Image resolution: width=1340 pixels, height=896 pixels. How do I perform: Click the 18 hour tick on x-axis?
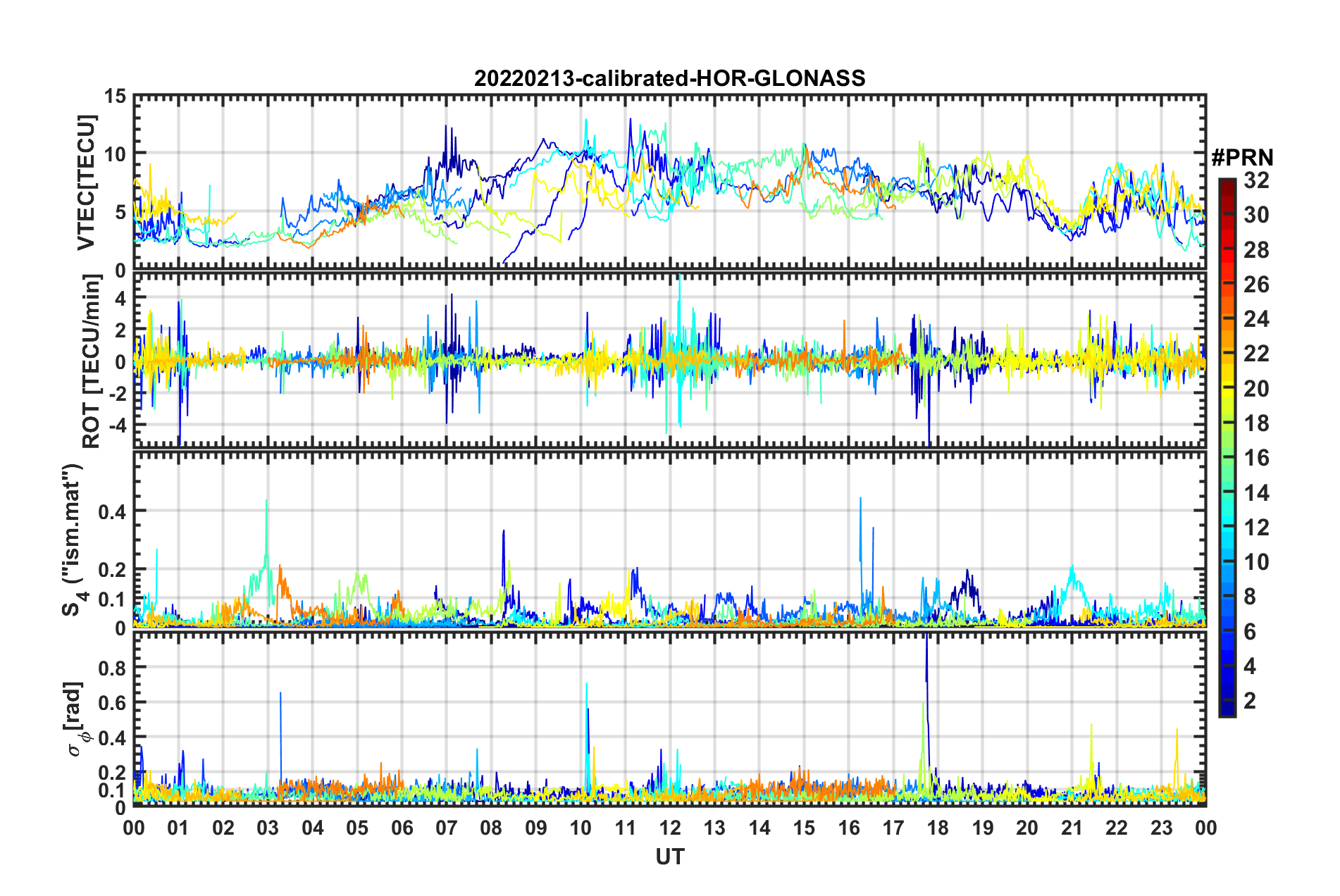[938, 828]
